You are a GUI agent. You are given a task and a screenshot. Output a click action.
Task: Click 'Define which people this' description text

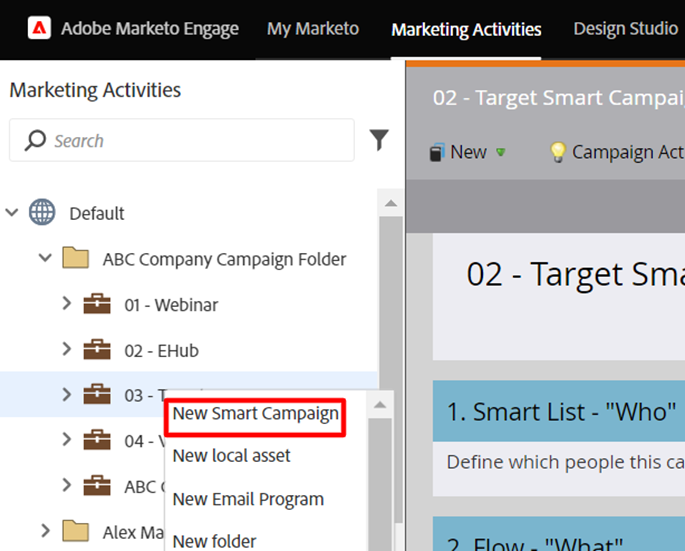(566, 462)
